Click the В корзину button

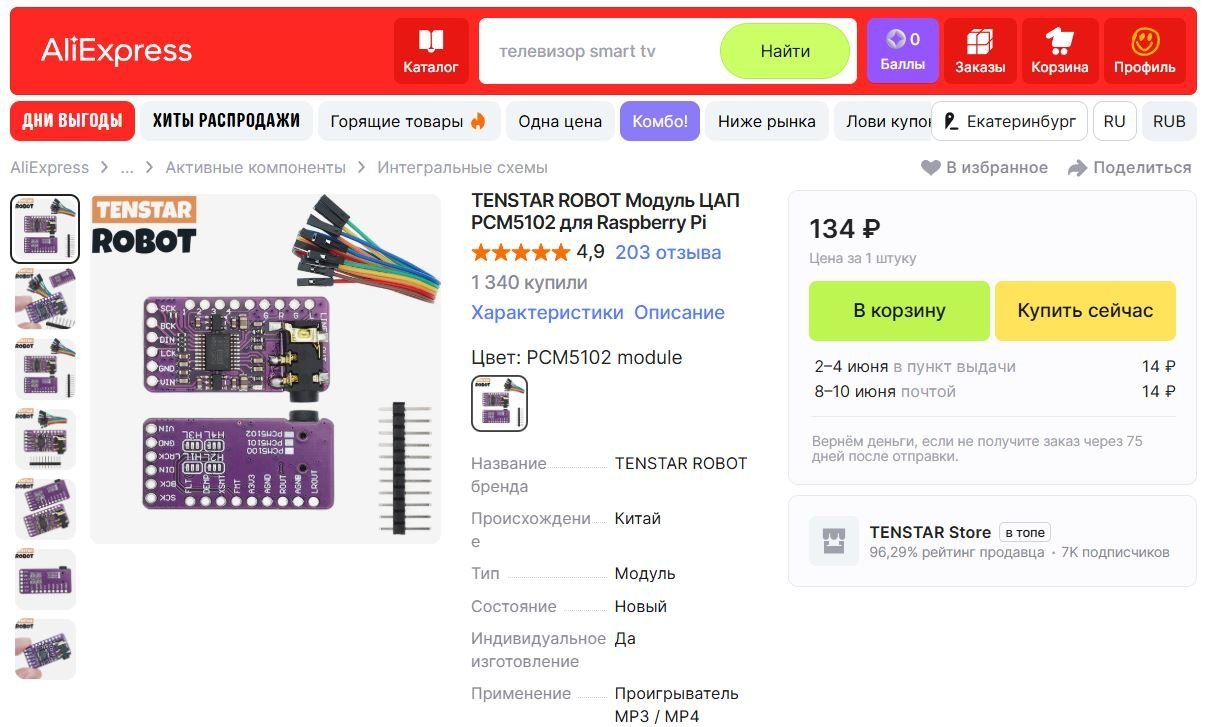(x=899, y=311)
